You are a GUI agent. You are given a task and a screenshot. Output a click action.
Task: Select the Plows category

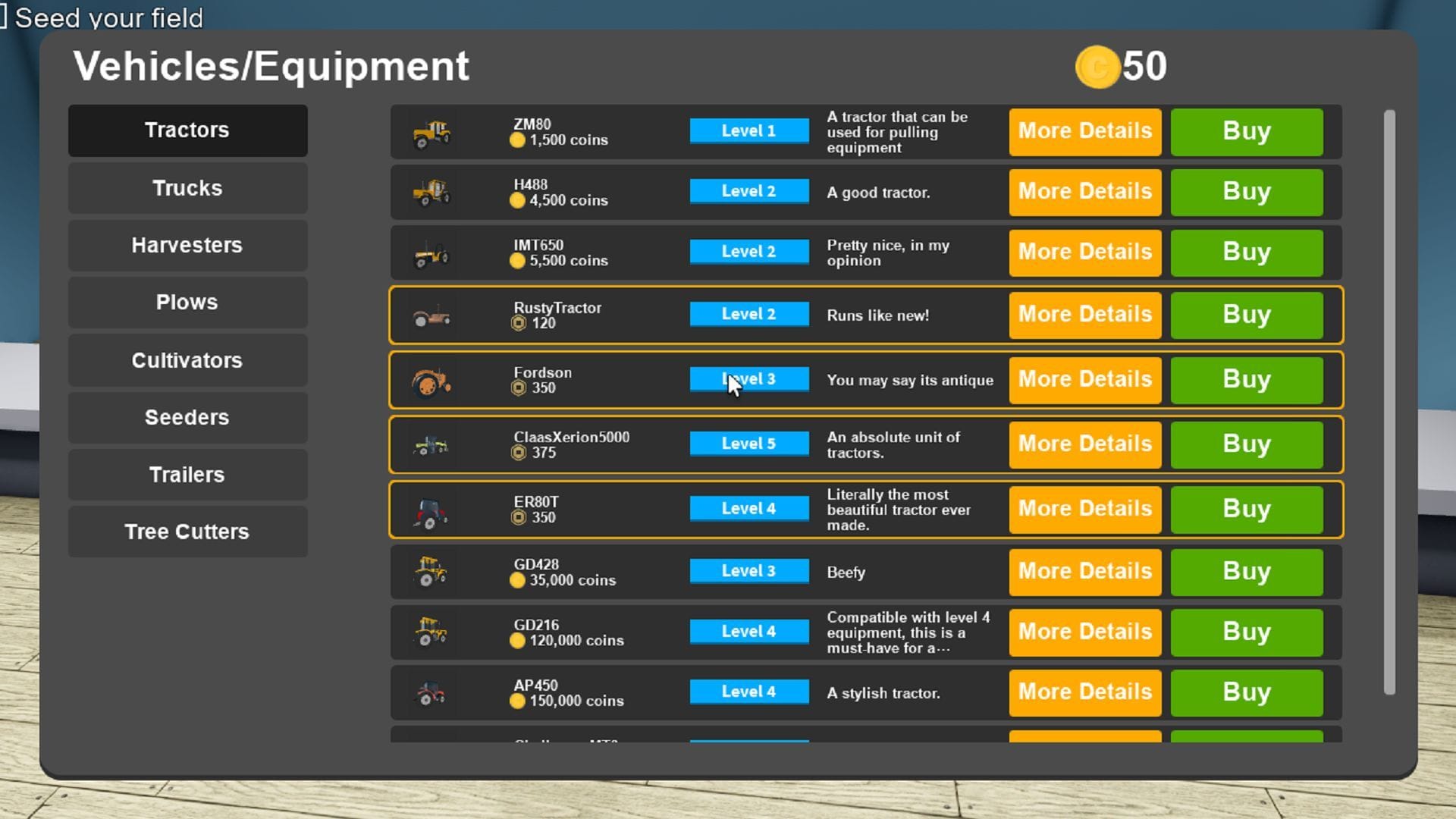pyautogui.click(x=187, y=303)
